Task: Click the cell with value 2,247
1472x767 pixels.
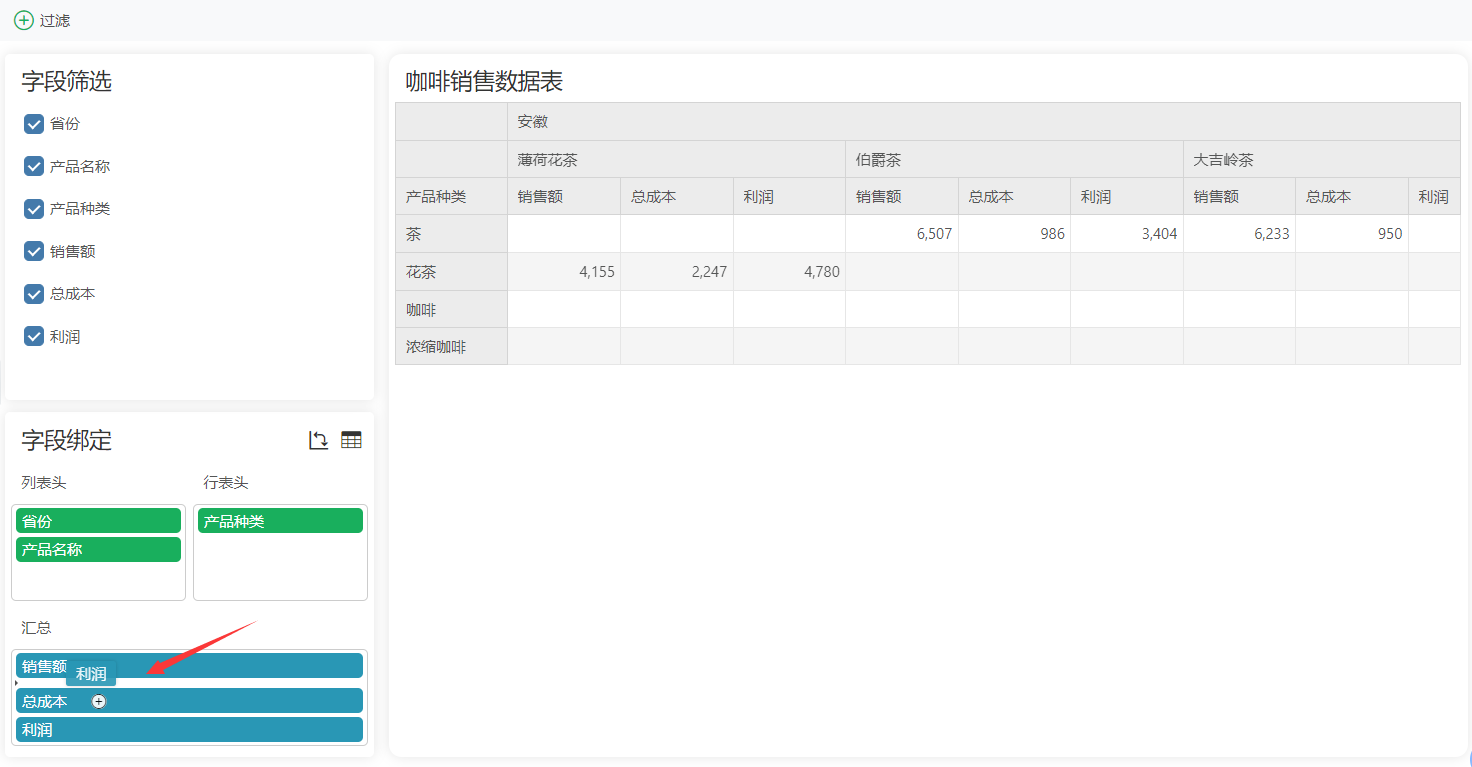Action: coord(676,272)
